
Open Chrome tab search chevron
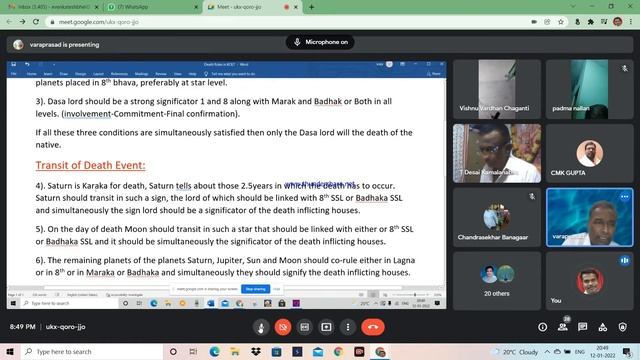[573, 7]
